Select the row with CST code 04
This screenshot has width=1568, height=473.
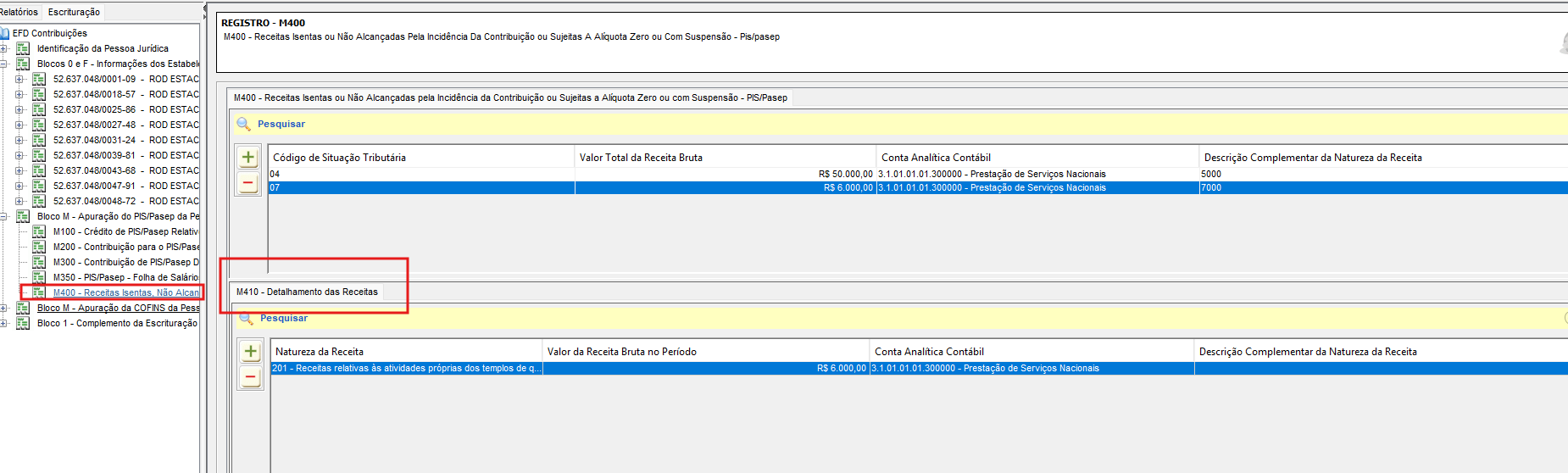point(918,174)
